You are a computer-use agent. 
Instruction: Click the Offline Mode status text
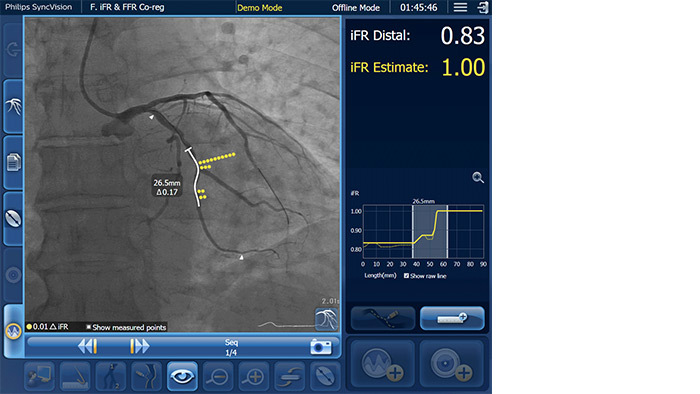(356, 8)
